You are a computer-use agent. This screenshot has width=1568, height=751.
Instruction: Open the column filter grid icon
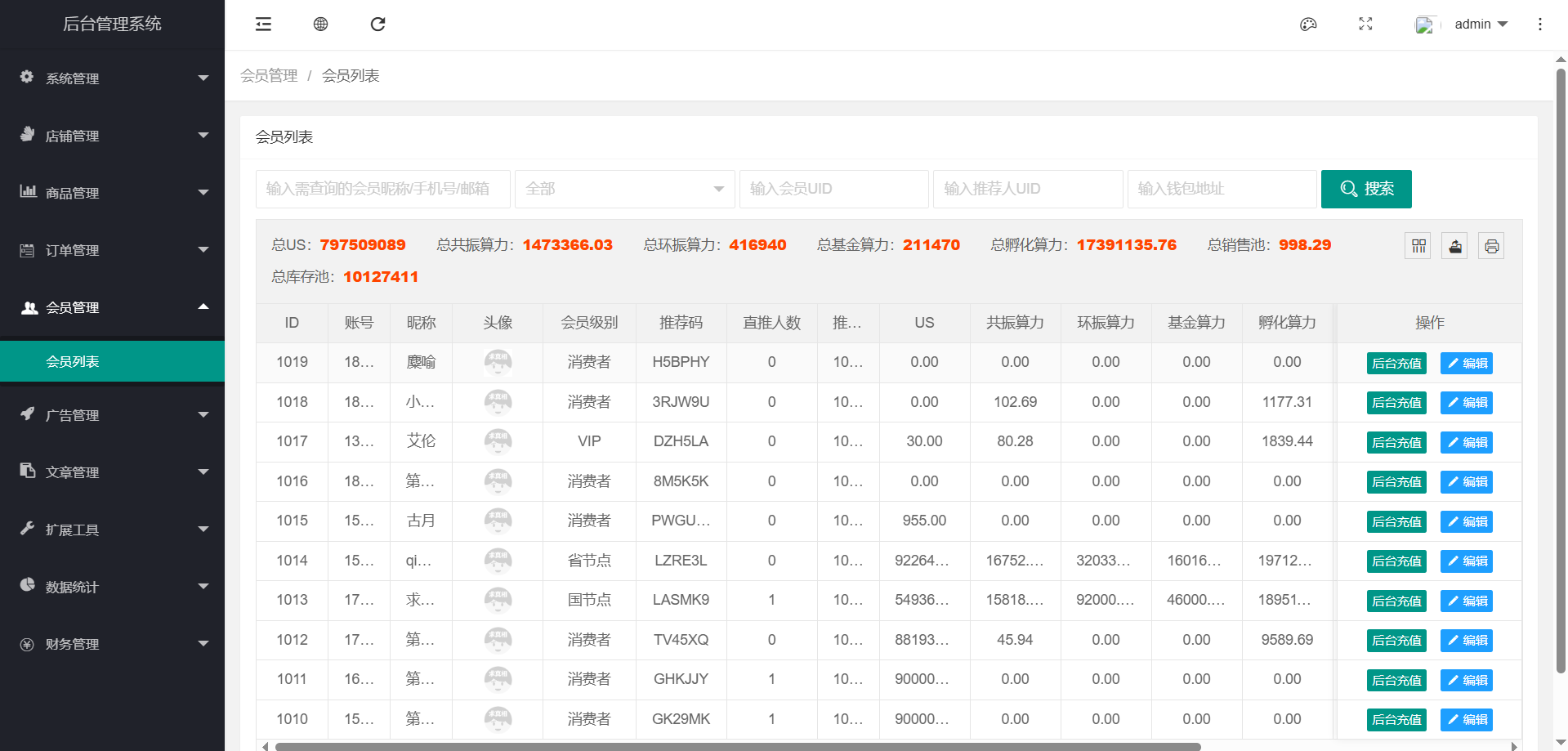(1418, 246)
